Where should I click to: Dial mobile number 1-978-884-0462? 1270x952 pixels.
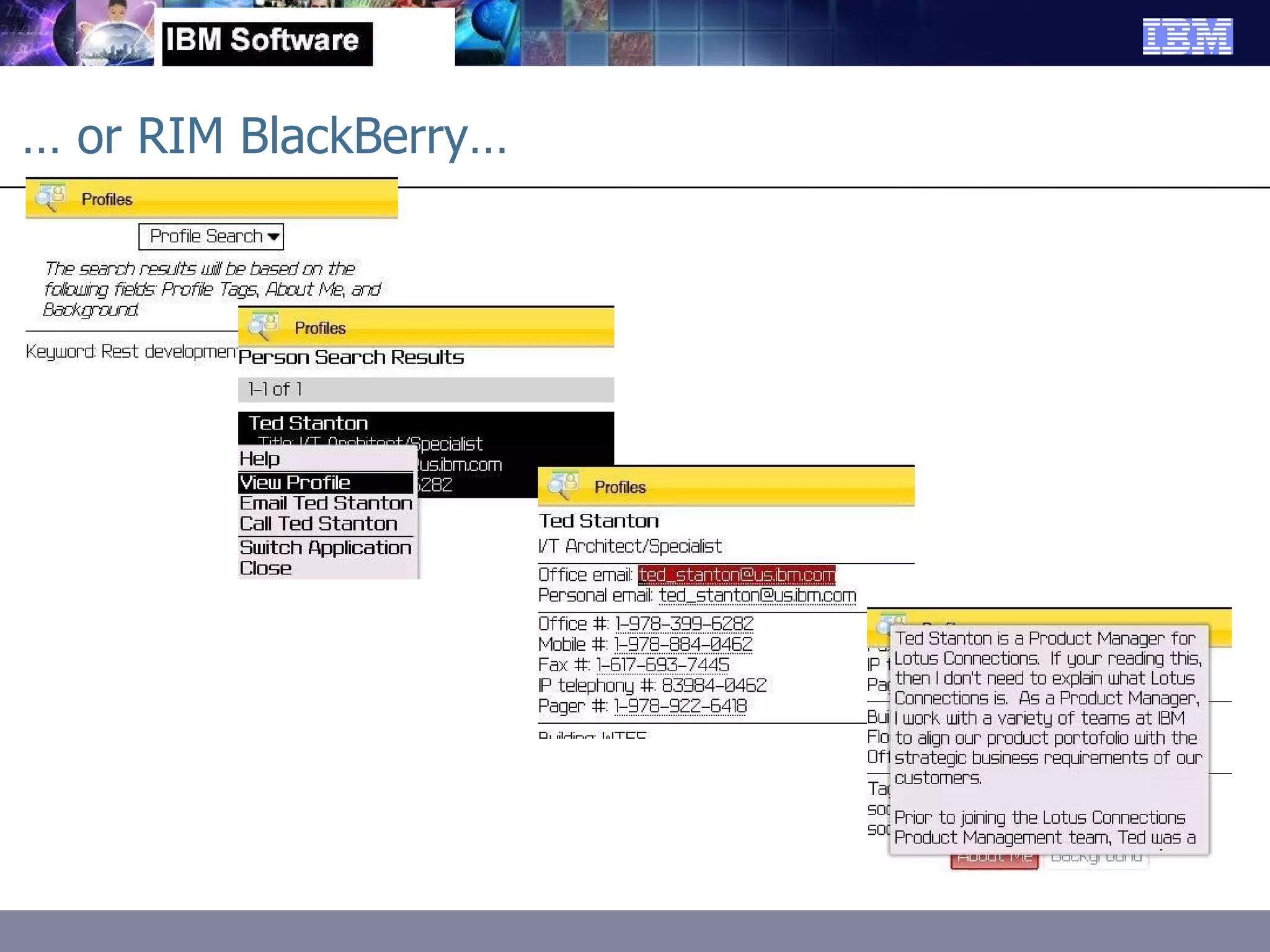[x=683, y=645]
